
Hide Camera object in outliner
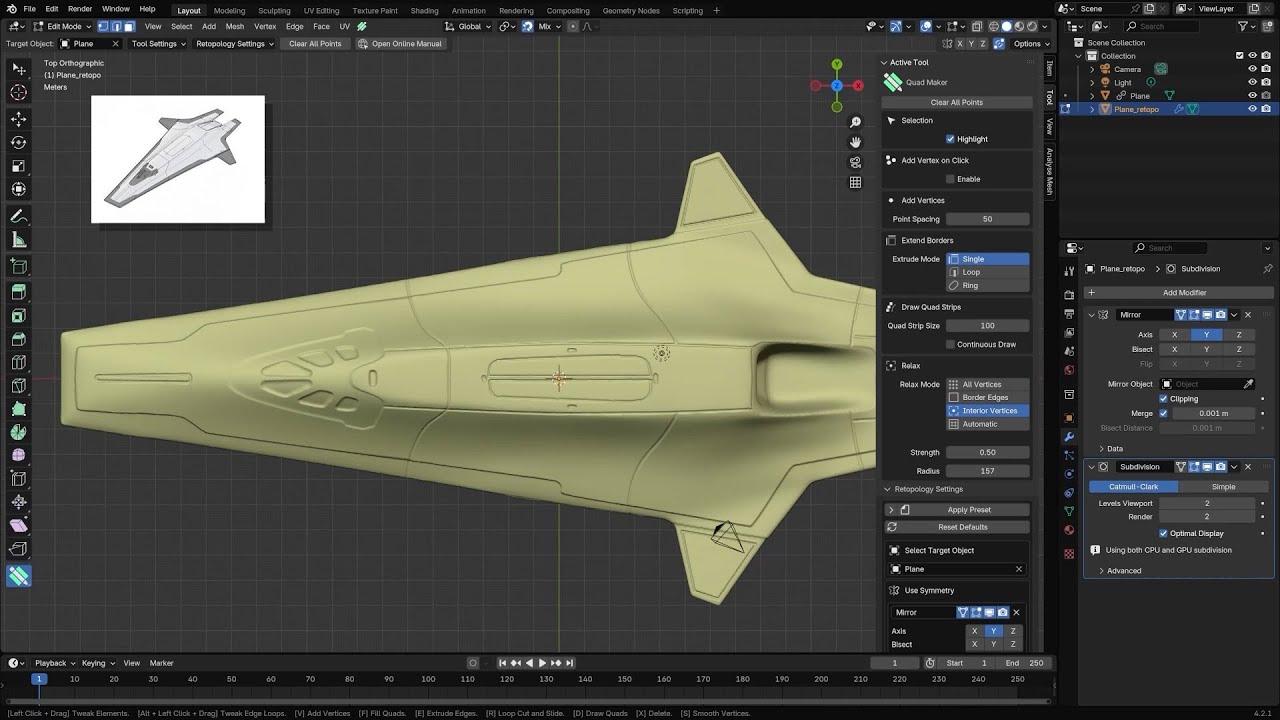(1252, 69)
